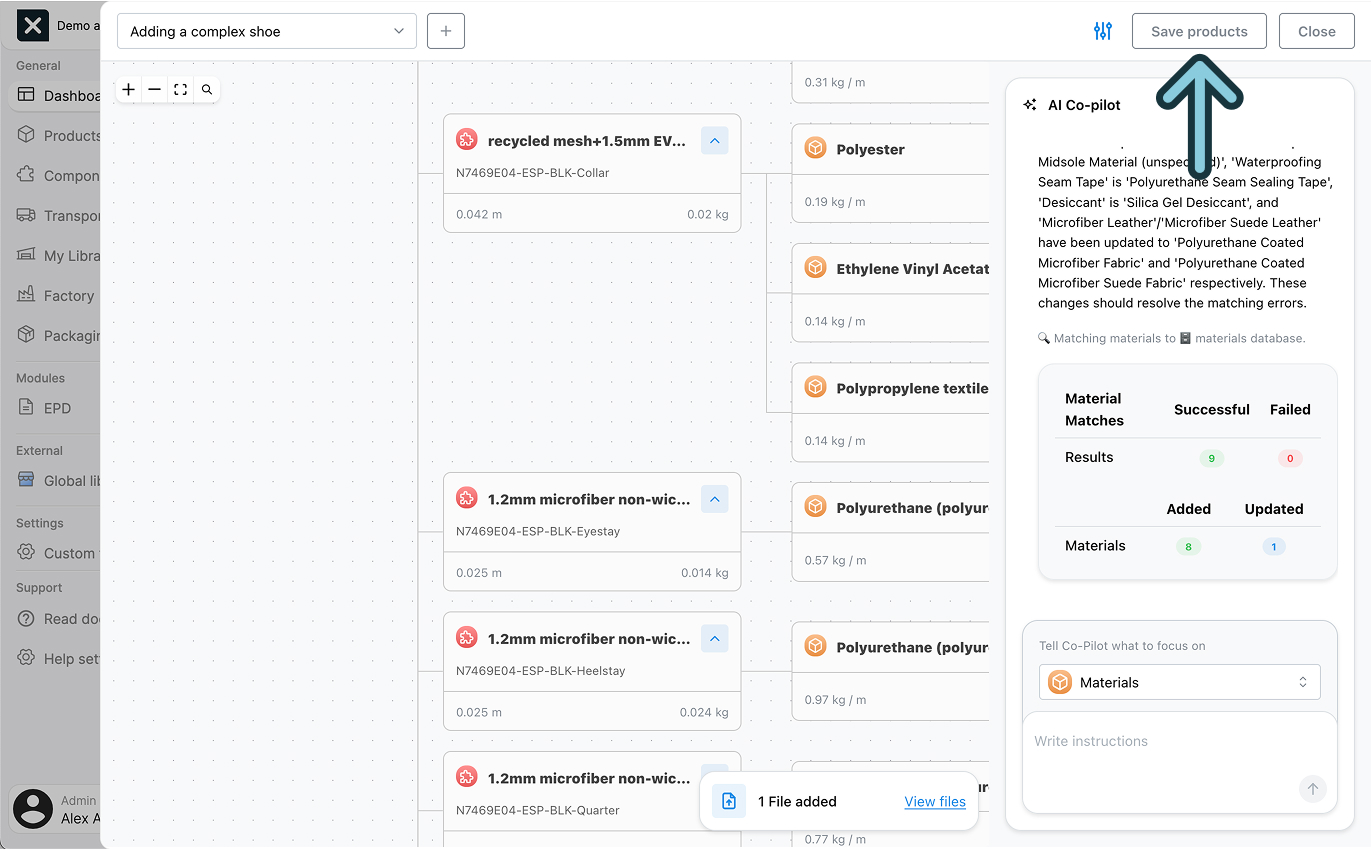
Task: Collapse the recycled mesh Collar component node
Action: click(714, 141)
